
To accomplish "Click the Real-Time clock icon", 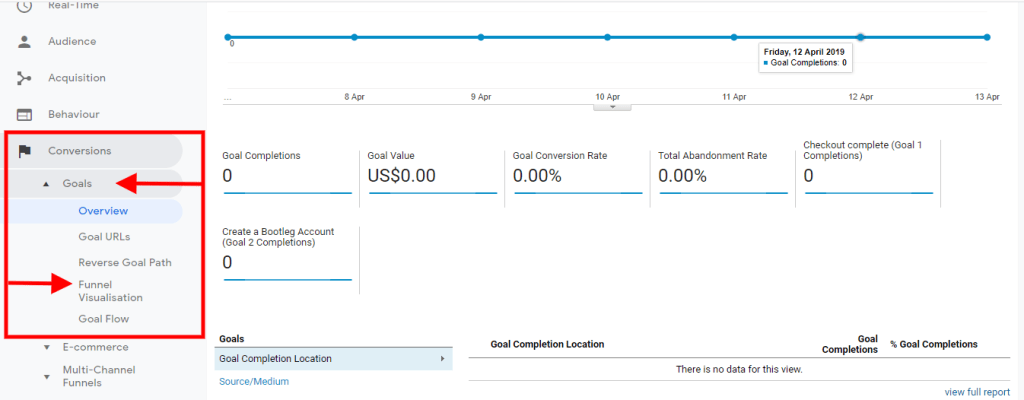I will (25, 6).
